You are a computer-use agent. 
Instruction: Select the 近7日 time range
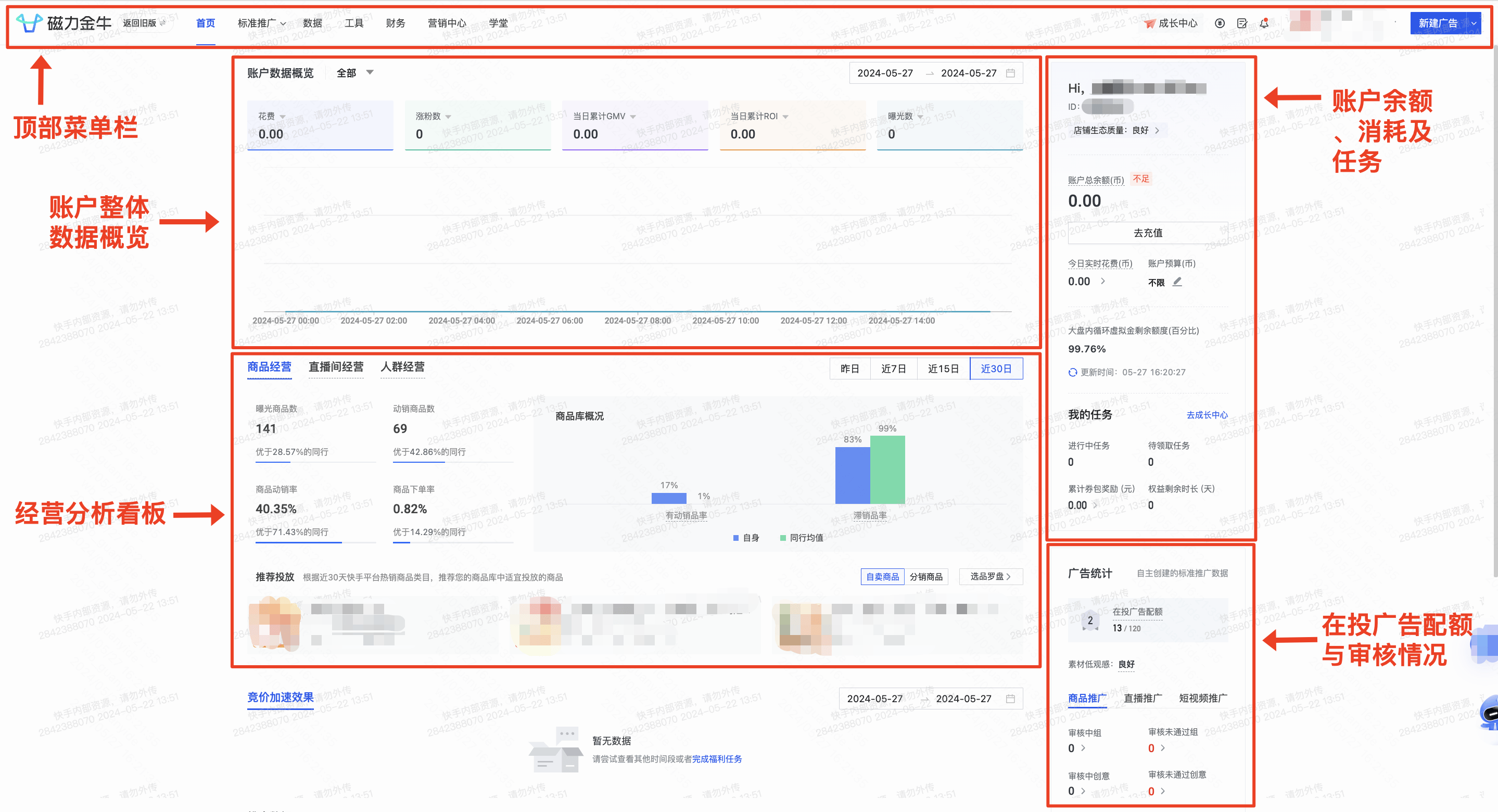[x=893, y=368]
